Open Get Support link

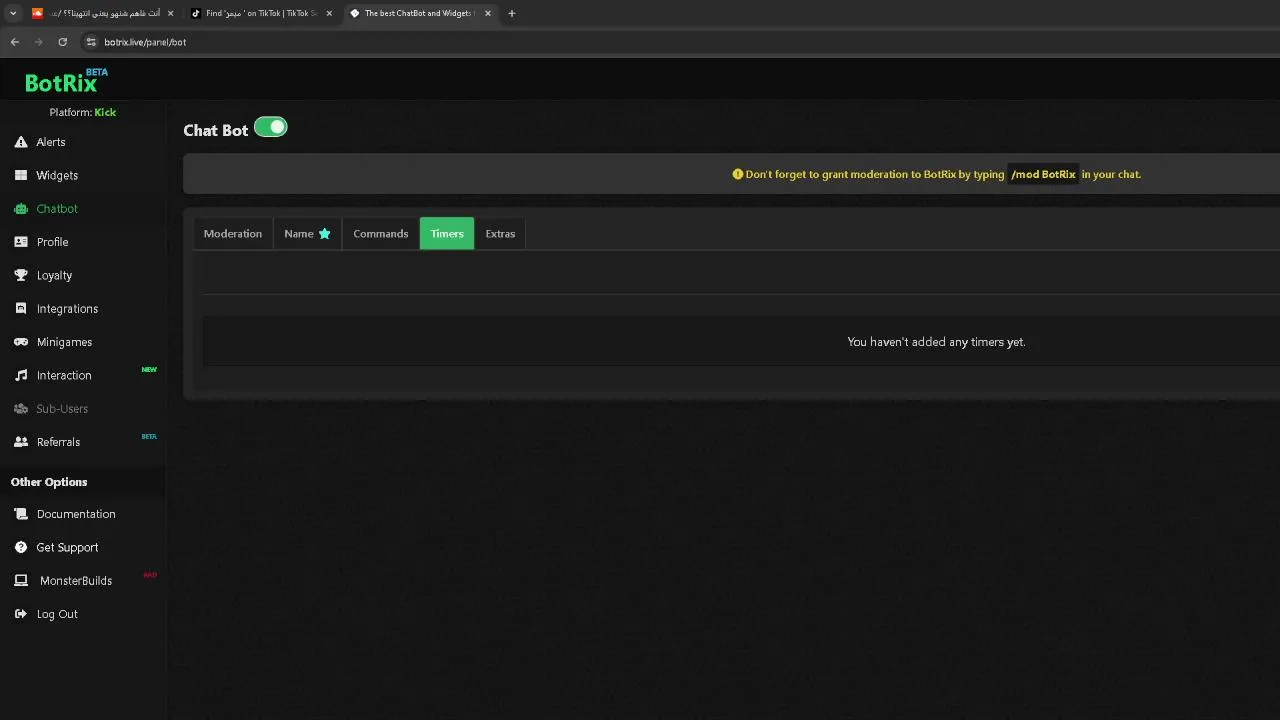click(67, 547)
